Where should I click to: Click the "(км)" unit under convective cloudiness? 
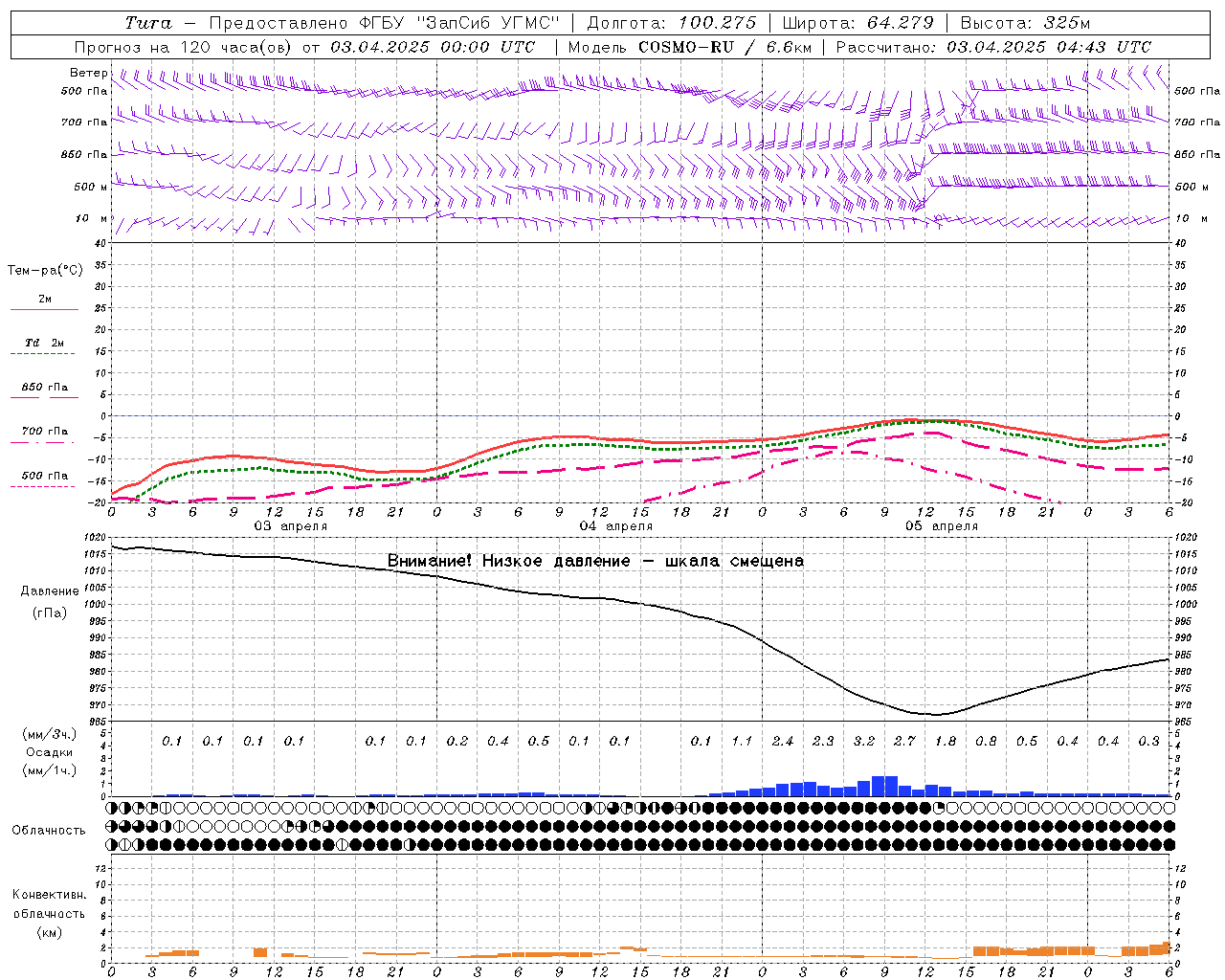(49, 932)
